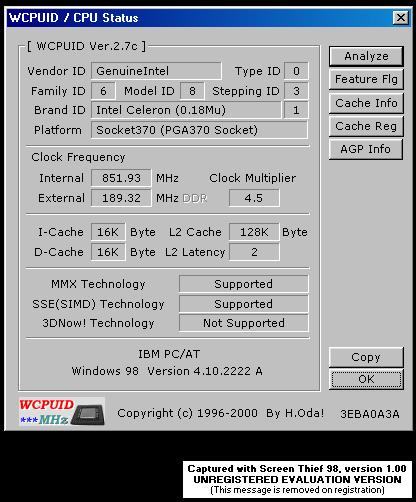Click the D-Cache 16K value

click(x=108, y=252)
